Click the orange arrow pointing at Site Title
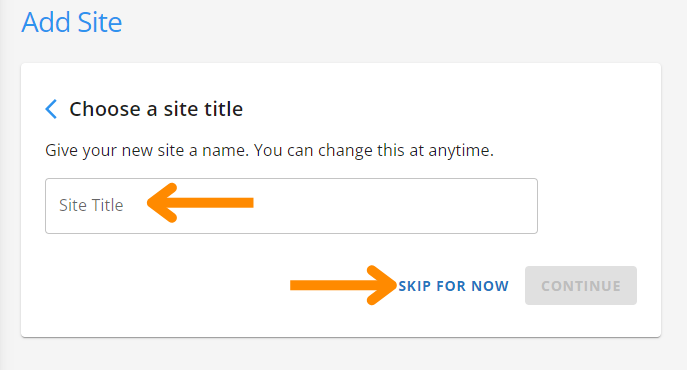 (200, 203)
